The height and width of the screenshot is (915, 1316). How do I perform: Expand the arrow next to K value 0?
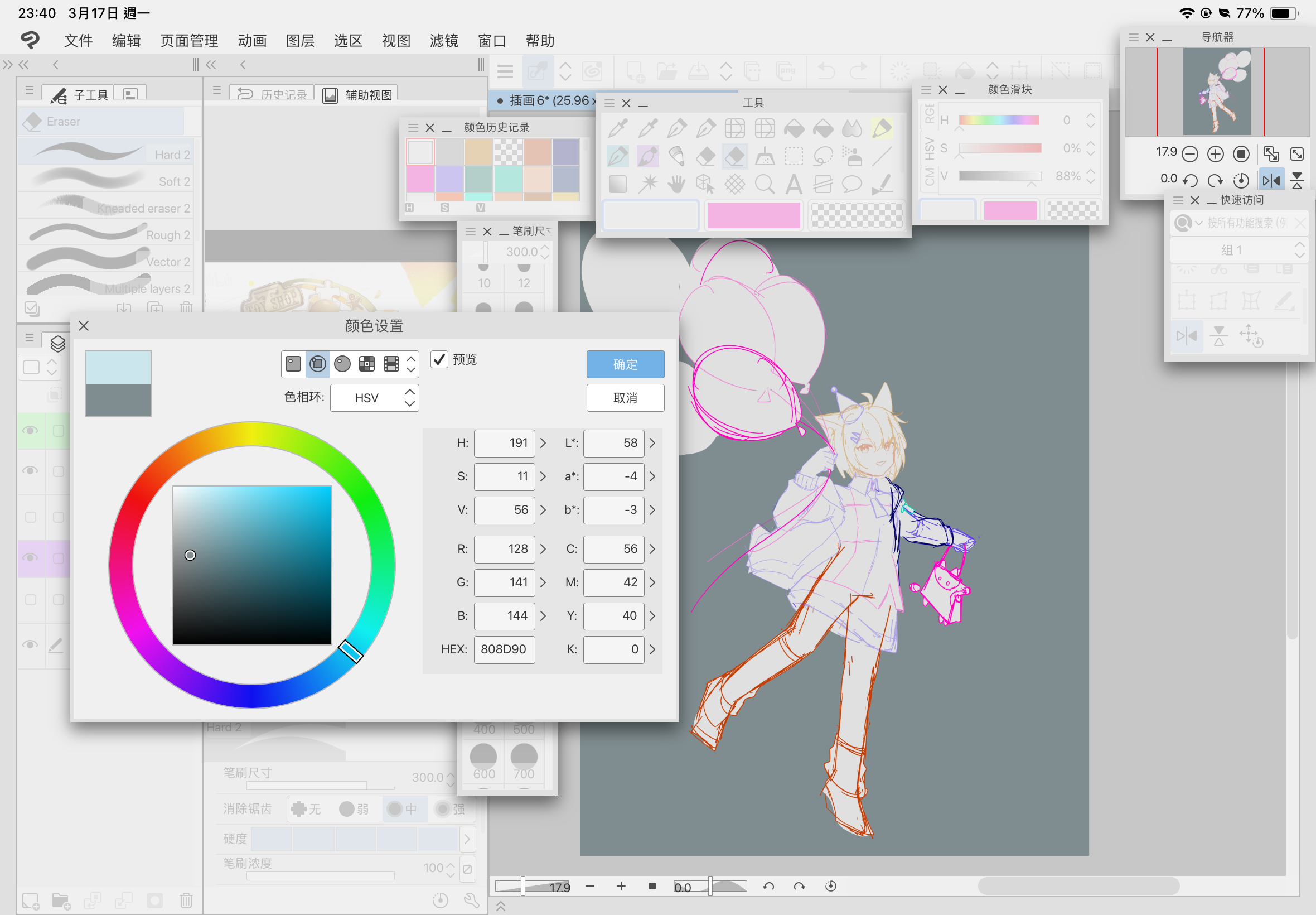652,649
